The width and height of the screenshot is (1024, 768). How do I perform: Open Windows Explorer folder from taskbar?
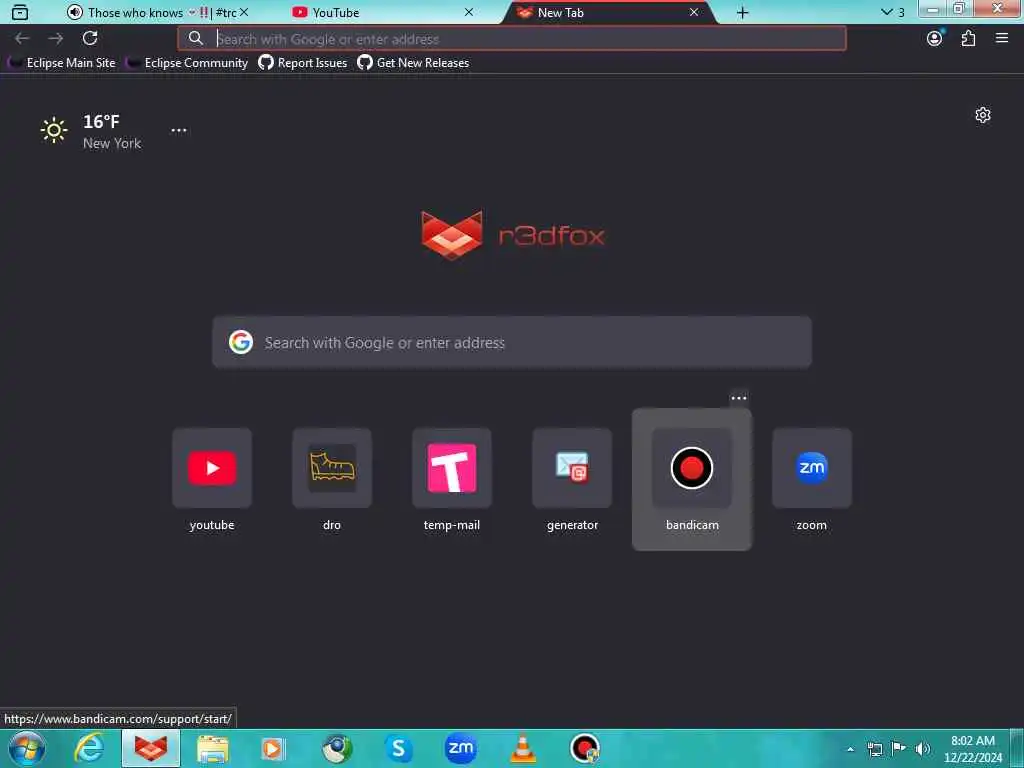click(213, 748)
